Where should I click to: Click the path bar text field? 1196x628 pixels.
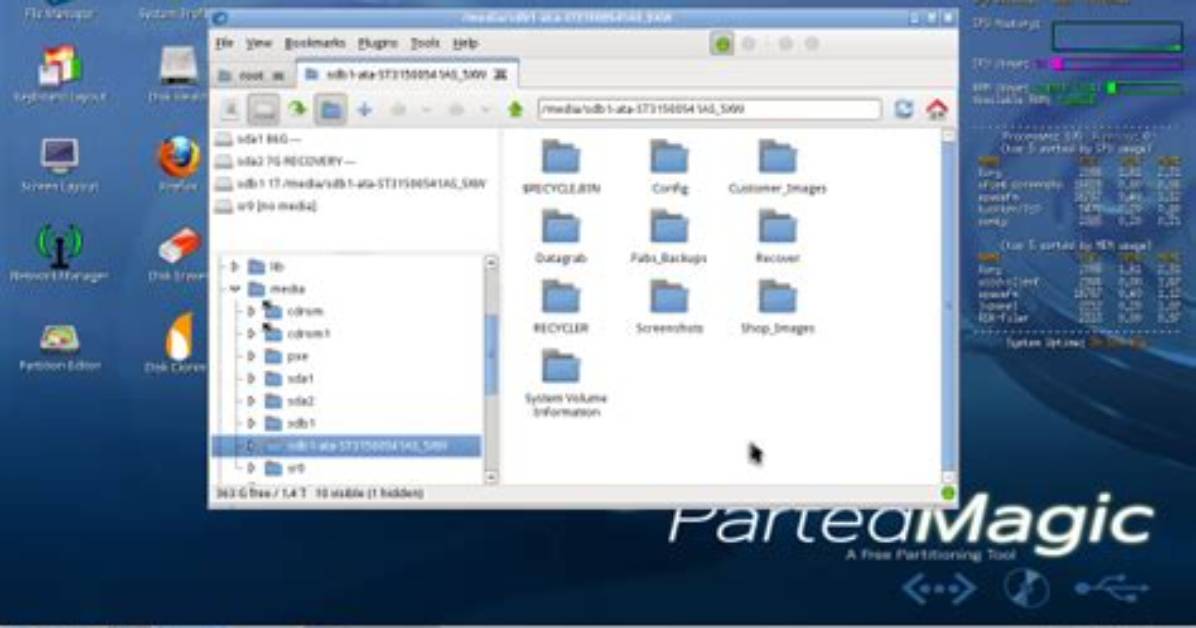(x=709, y=109)
